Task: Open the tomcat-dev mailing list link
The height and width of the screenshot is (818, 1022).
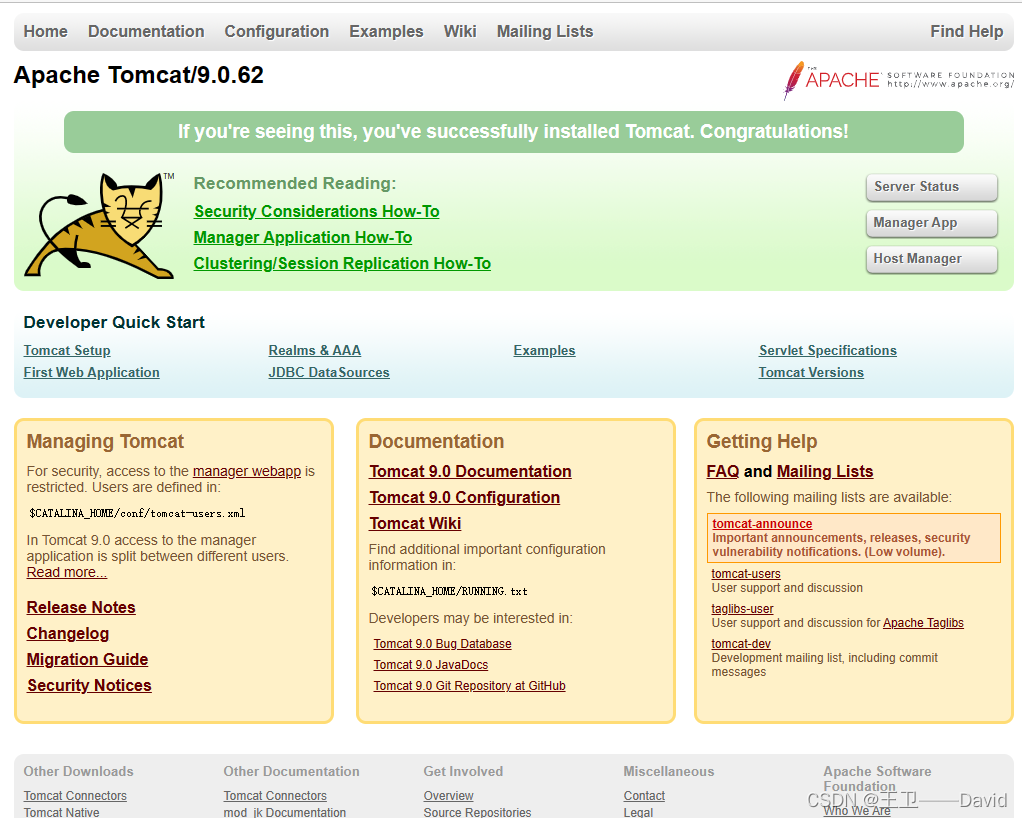Action: point(741,644)
